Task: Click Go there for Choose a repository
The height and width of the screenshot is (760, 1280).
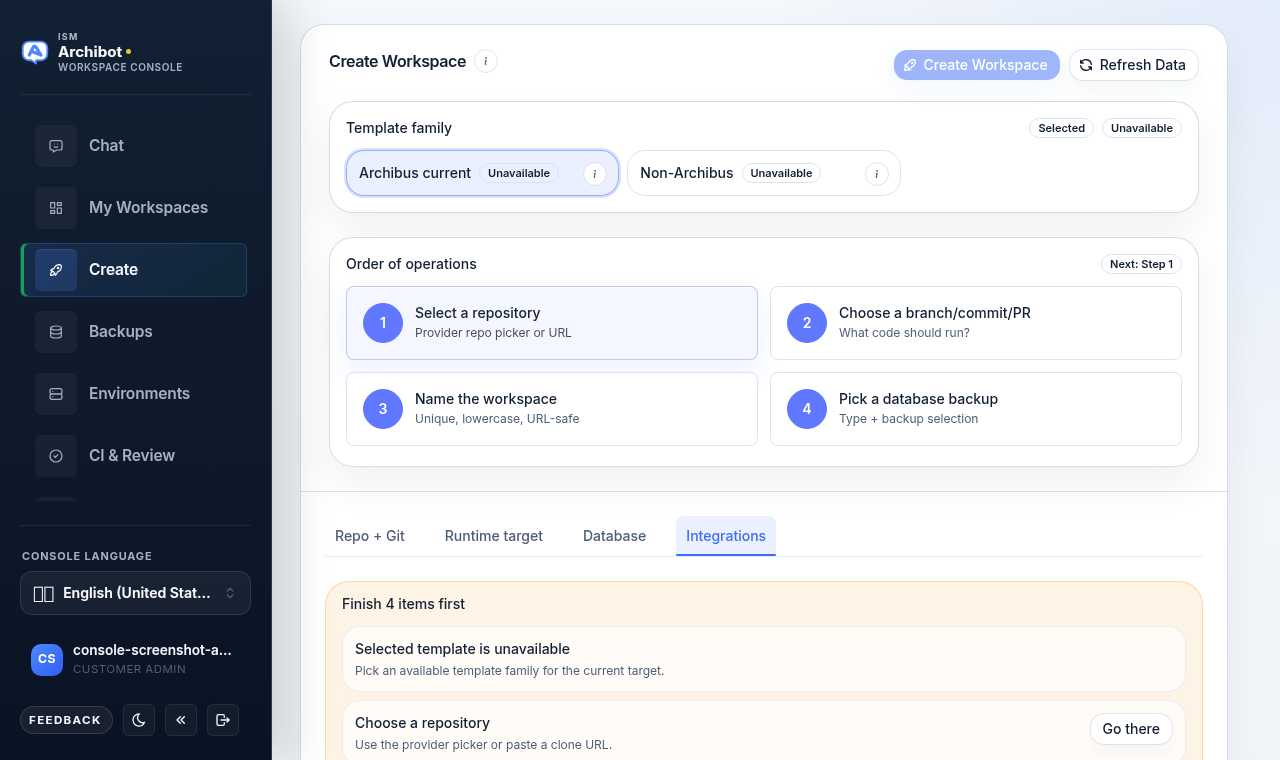Action: click(x=1131, y=729)
